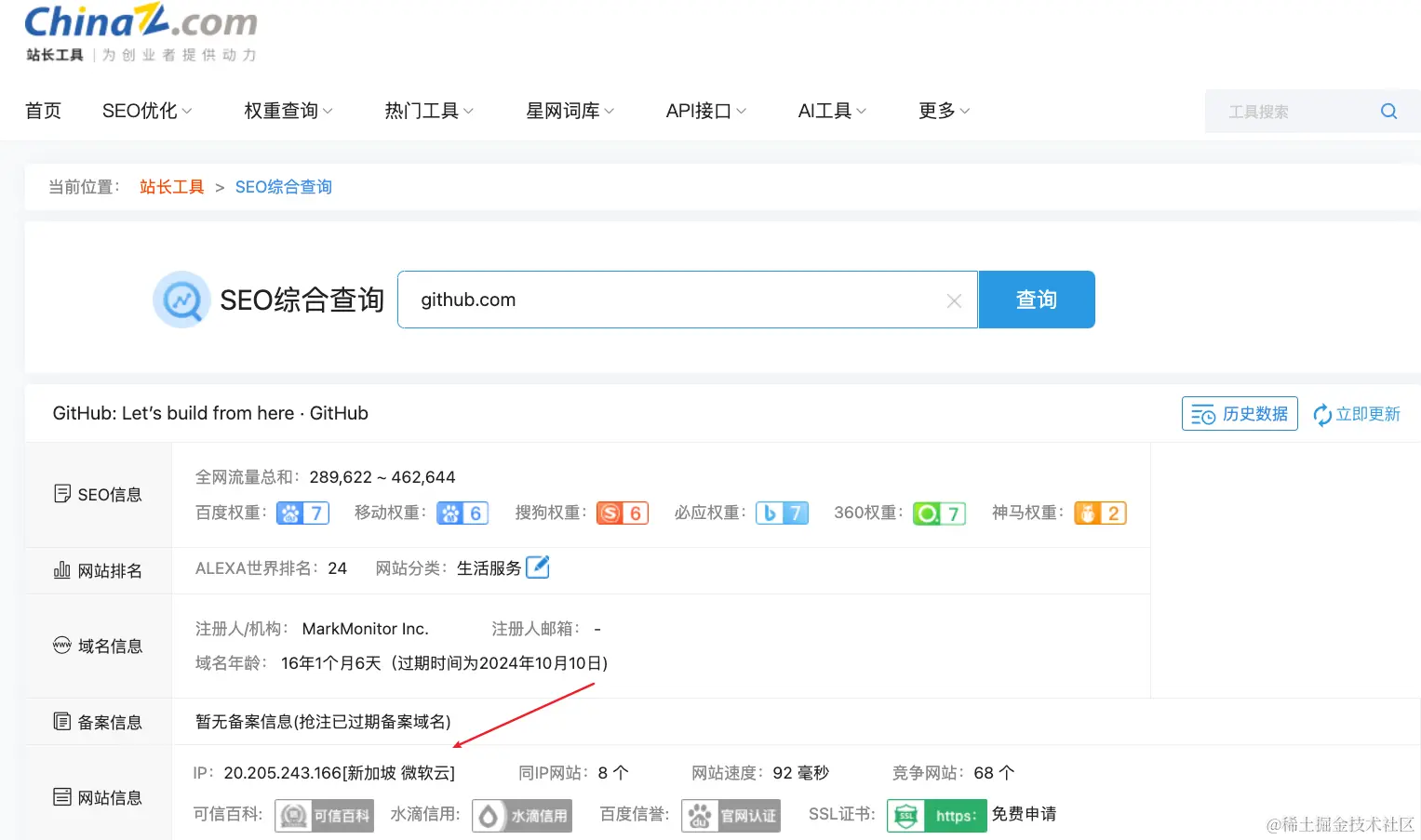1421x840 pixels.
Task: Click the 备案信息 list icon
Action: [x=62, y=721]
